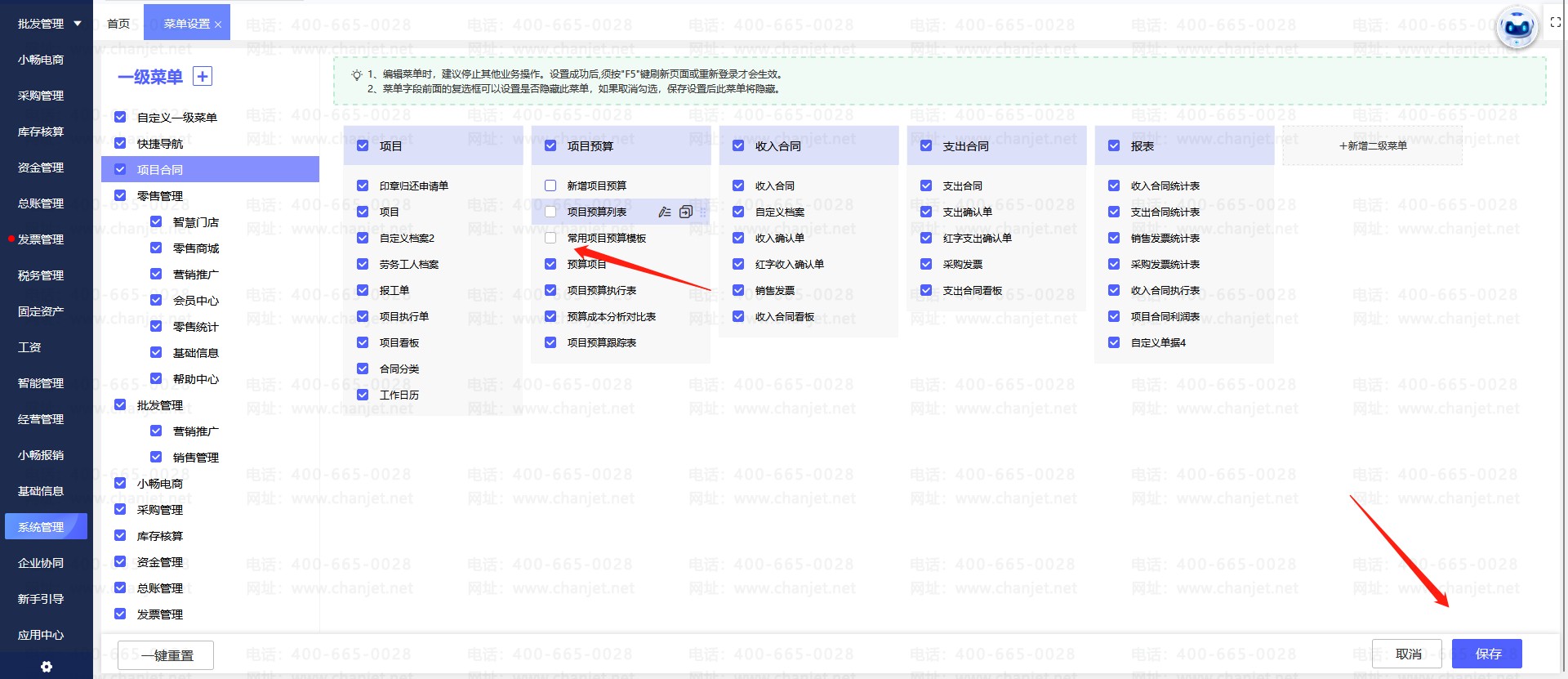
Task: Open 库存核算 in the dark sidebar
Action: [41, 132]
